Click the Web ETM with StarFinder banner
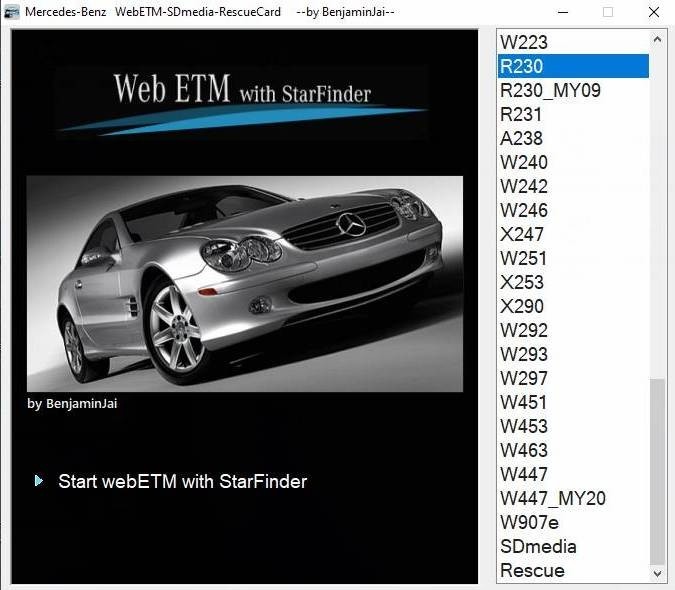The width and height of the screenshot is (675, 590). 243,102
